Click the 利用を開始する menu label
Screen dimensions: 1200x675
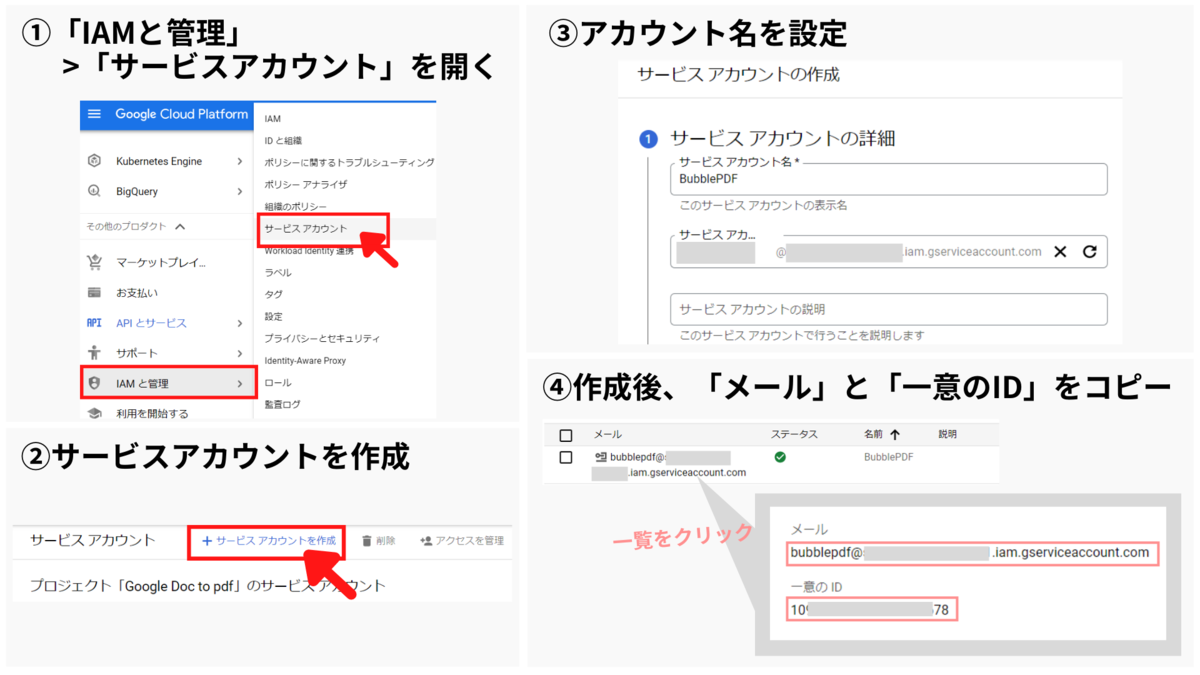[152, 413]
